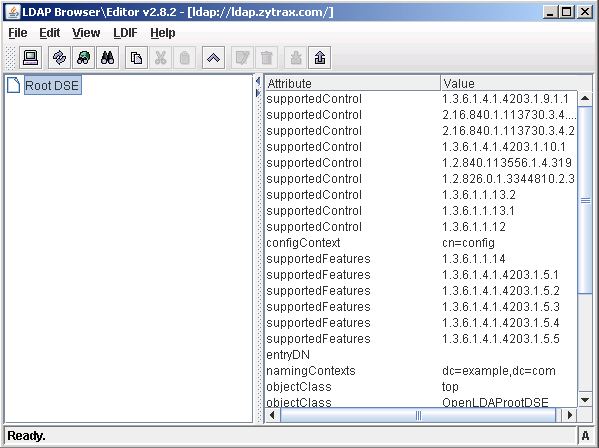The width and height of the screenshot is (599, 448).
Task: Collapse right pane with divider right arrow
Action: [x=258, y=93]
